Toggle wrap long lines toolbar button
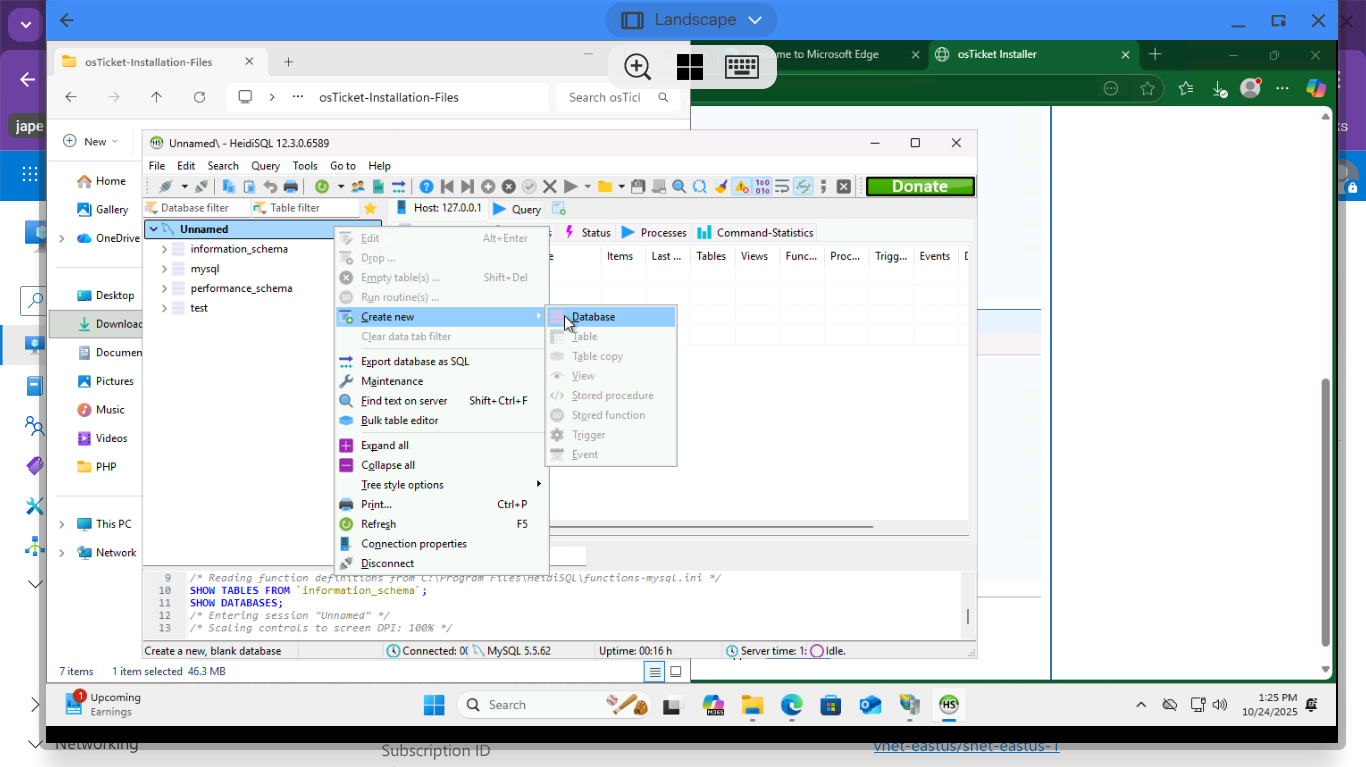This screenshot has height=767, width=1366. point(782,186)
